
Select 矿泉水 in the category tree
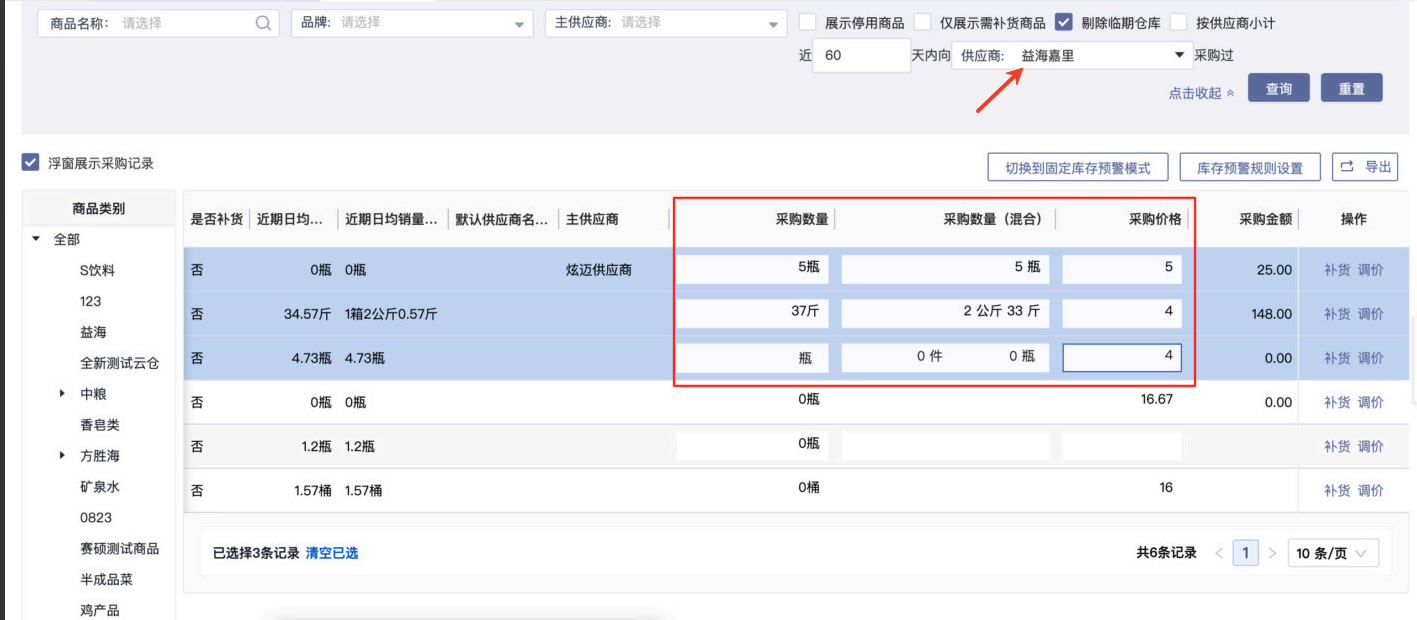pos(99,487)
